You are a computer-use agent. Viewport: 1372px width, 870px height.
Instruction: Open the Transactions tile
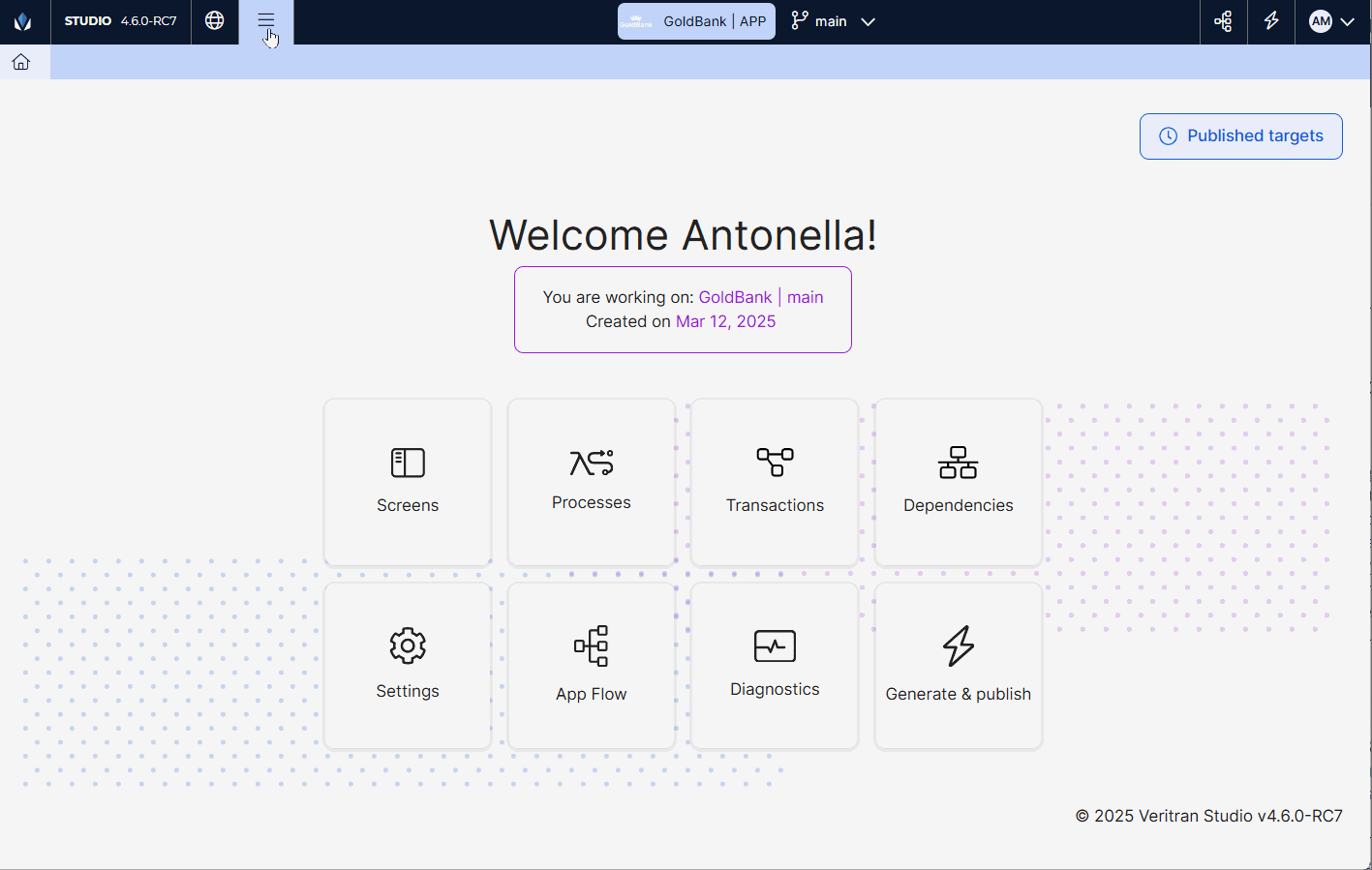[775, 482]
